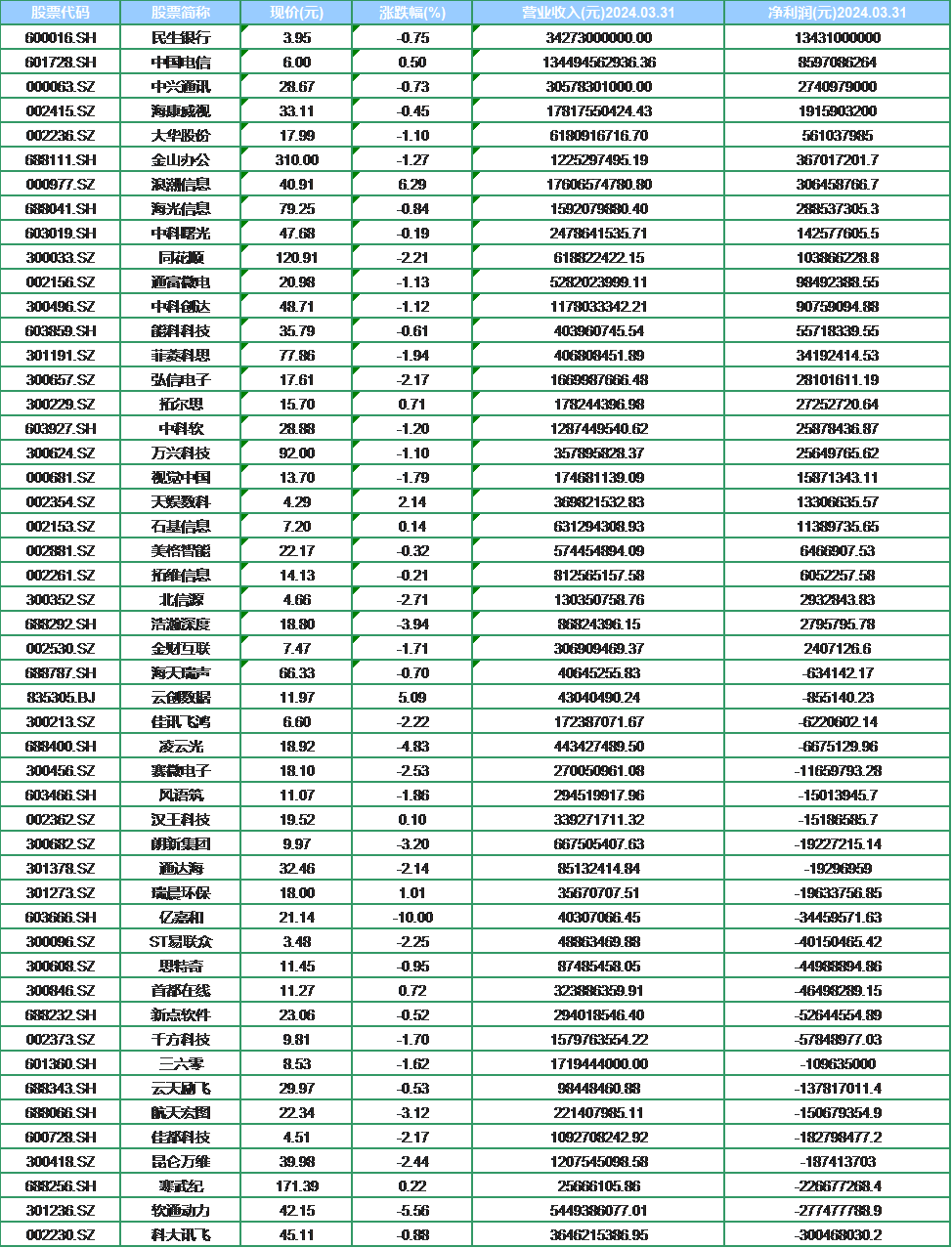Image resolution: width=952 pixels, height=1248 pixels.
Task: Click stock code 300213.SZ
Action: pos(61,721)
